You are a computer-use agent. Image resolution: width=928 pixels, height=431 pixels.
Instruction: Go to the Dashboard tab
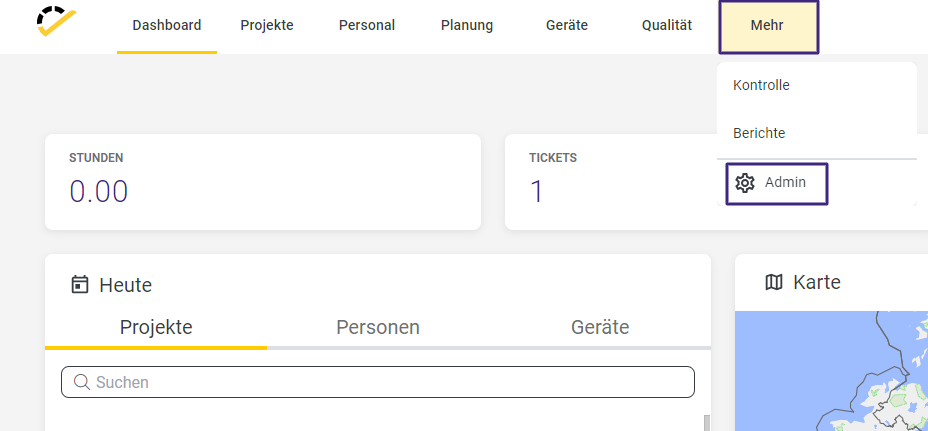coord(167,26)
